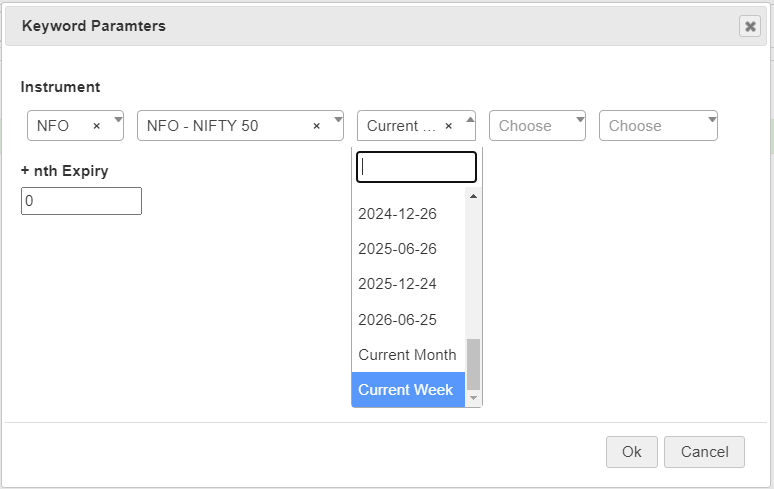Clear the Current expiry selection x
This screenshot has width=774, height=489.
[448, 126]
